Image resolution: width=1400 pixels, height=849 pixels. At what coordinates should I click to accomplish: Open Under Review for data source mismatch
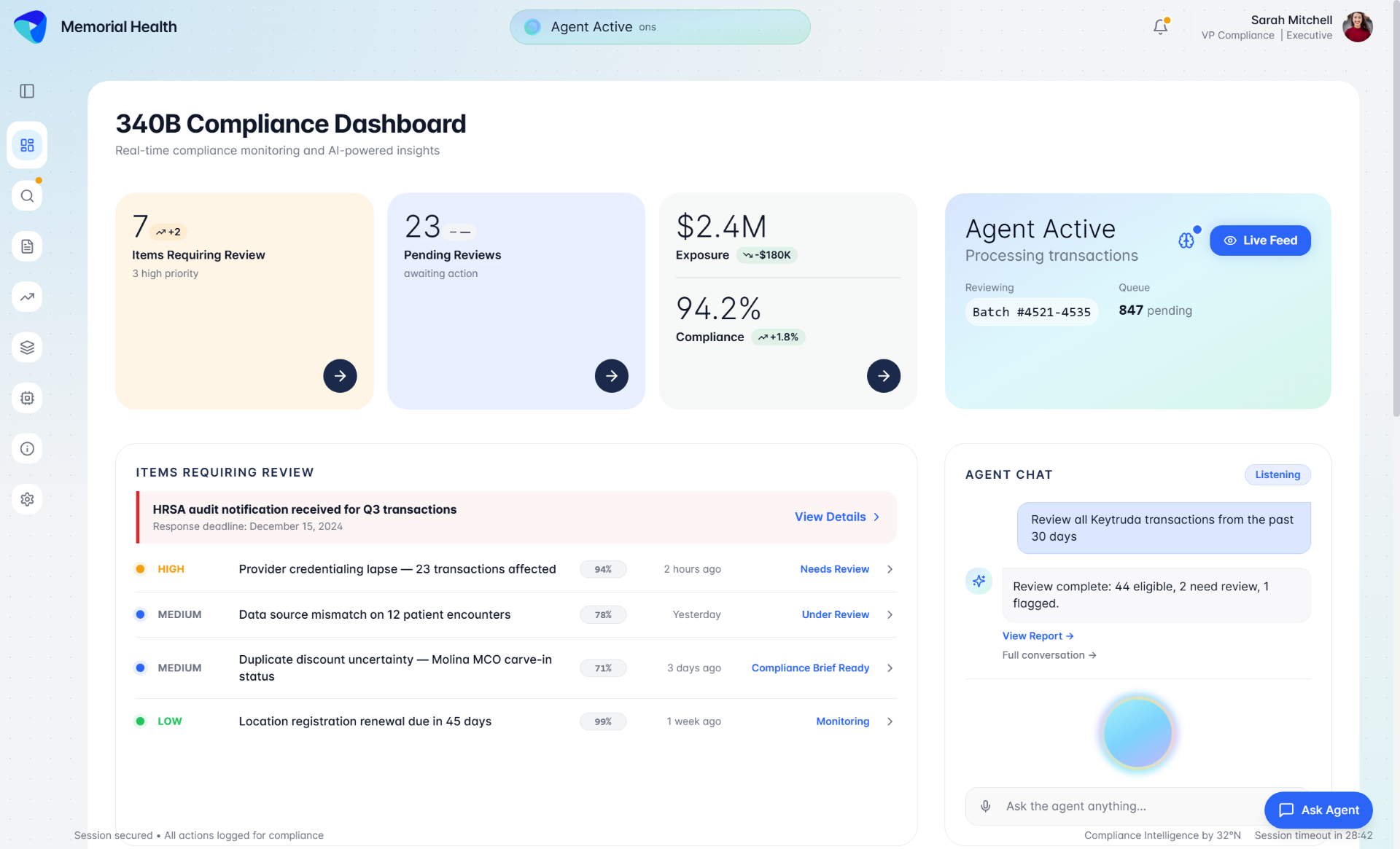point(835,614)
